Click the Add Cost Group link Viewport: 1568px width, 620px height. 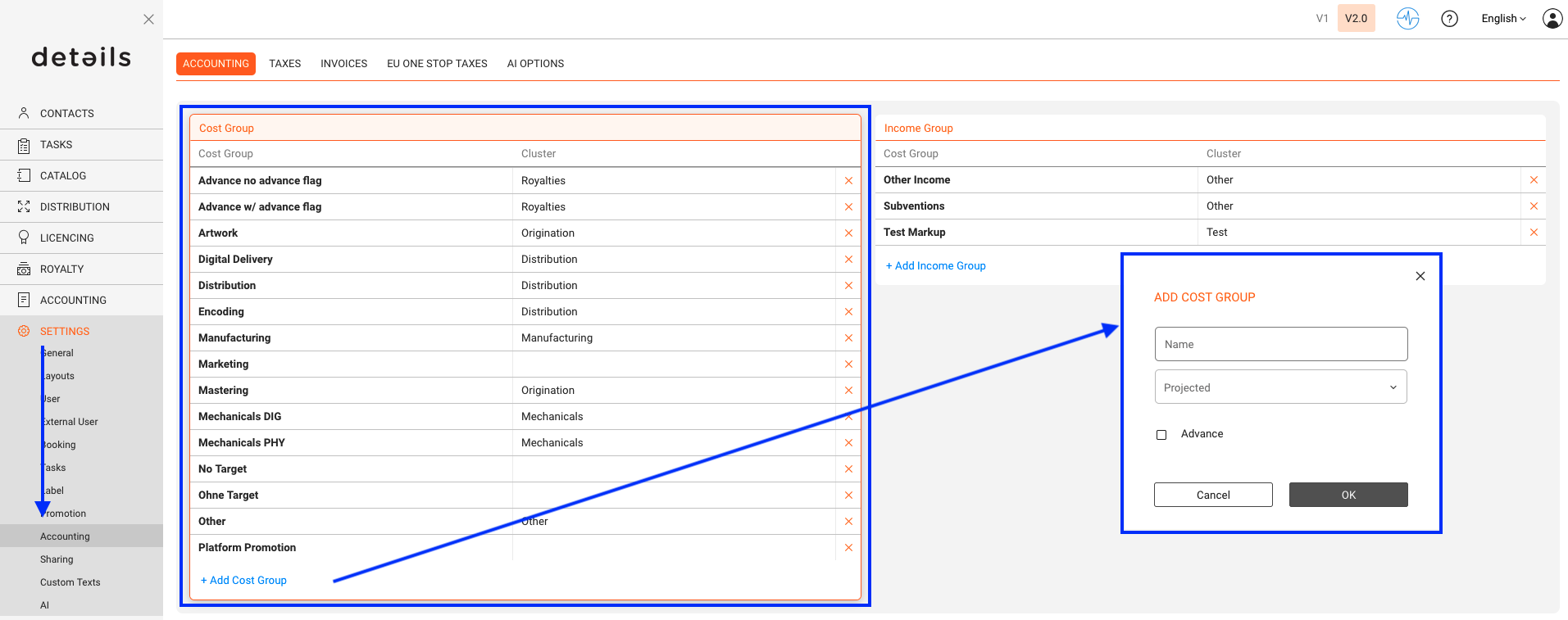click(243, 580)
